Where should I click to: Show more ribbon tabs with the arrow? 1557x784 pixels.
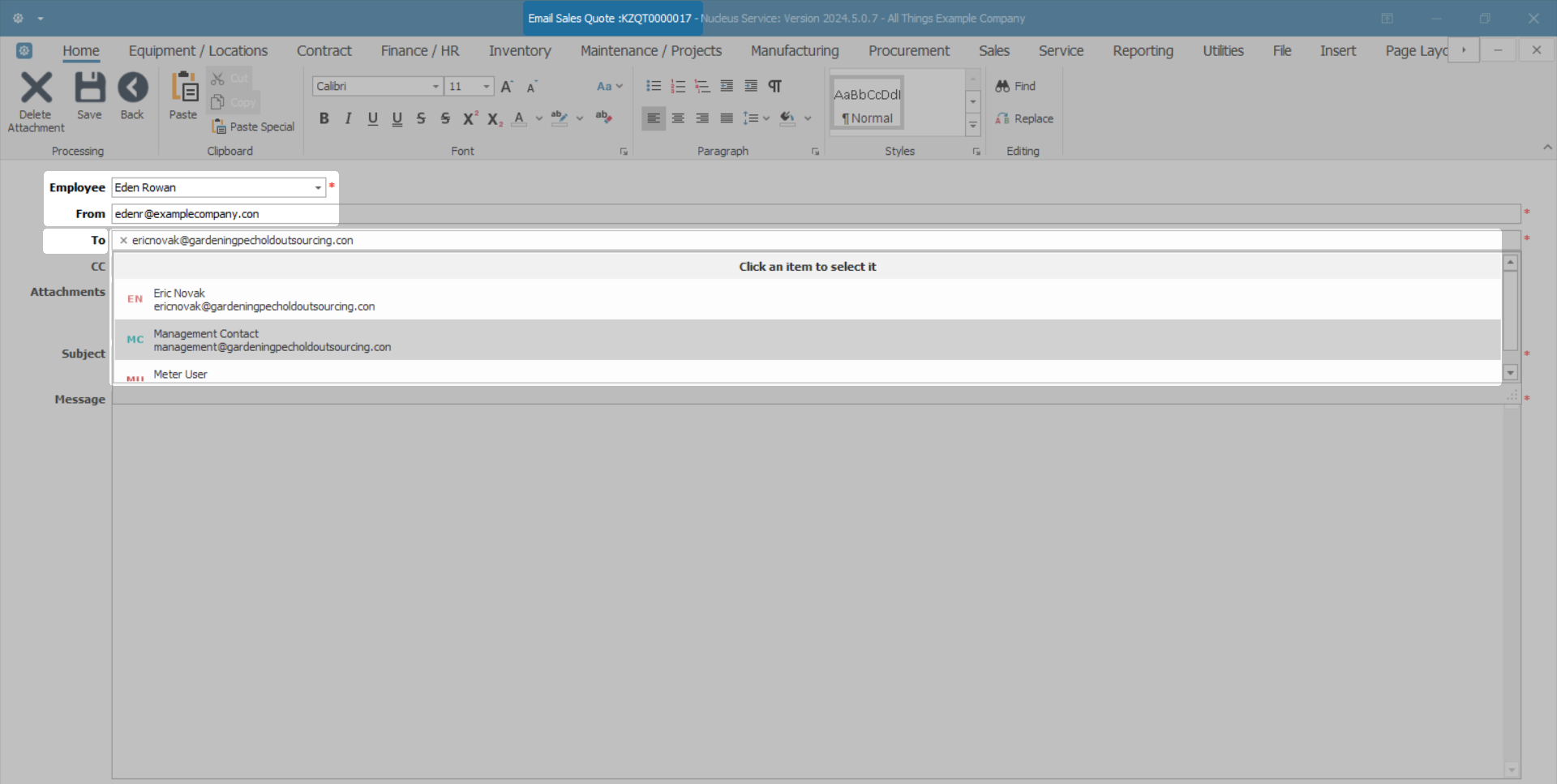pyautogui.click(x=1464, y=50)
